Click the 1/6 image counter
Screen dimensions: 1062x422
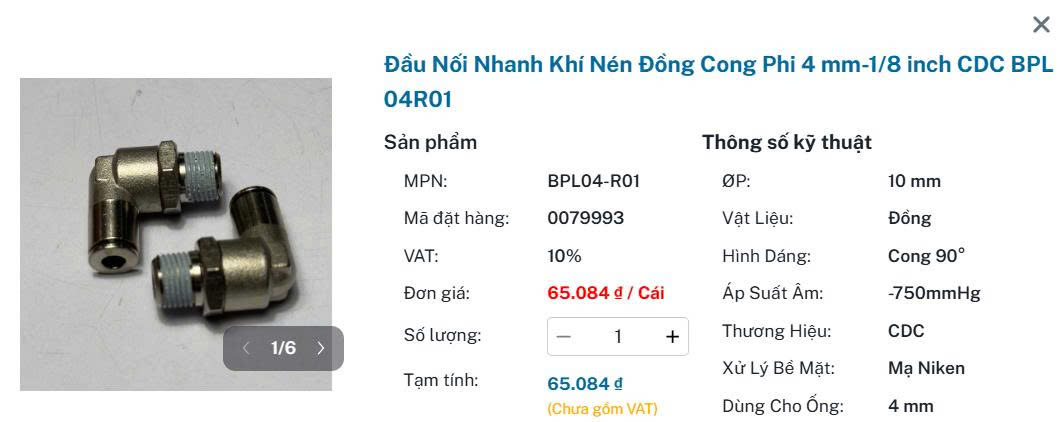point(283,348)
